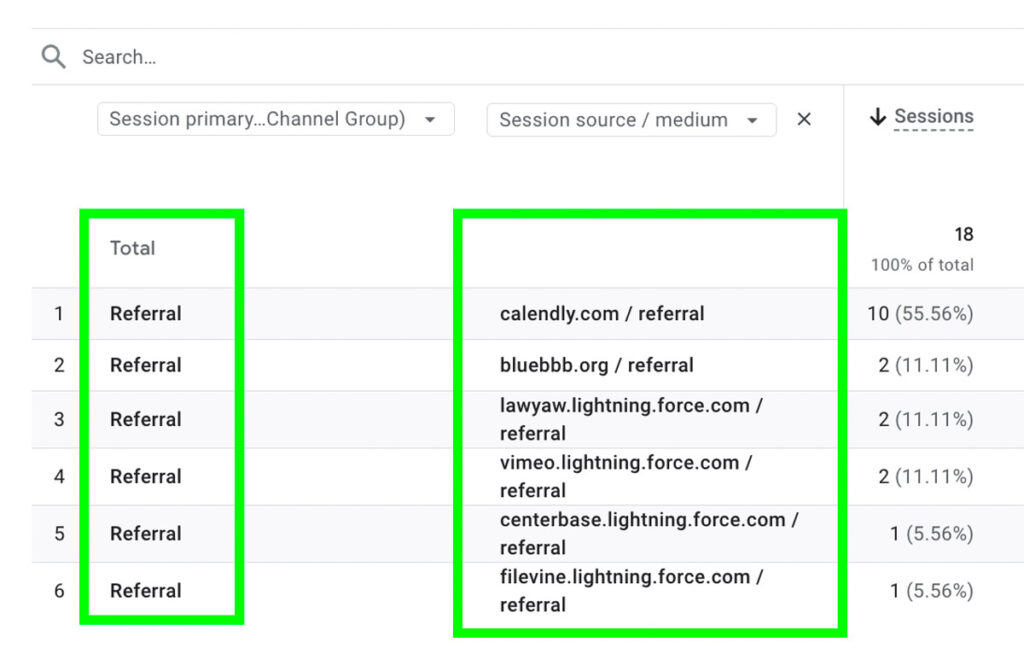Select Referral in the vimeo row
1024x648 pixels.
click(146, 477)
